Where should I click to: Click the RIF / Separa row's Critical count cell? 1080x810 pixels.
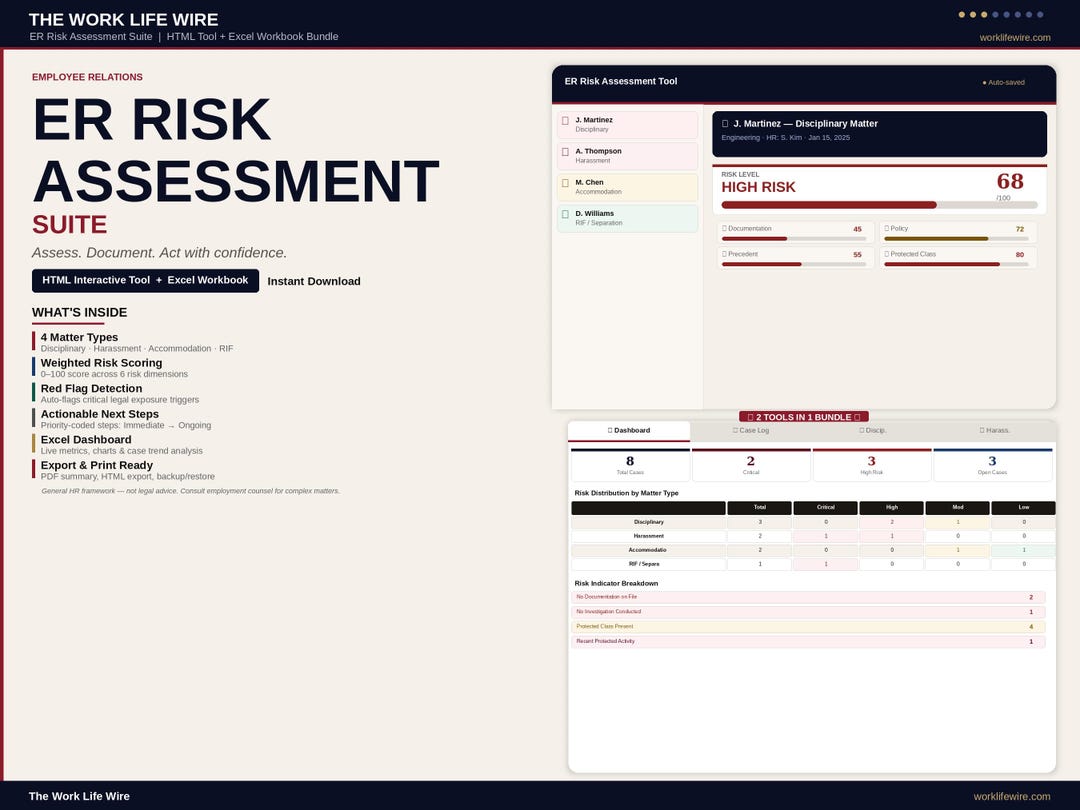pyautogui.click(x=826, y=564)
